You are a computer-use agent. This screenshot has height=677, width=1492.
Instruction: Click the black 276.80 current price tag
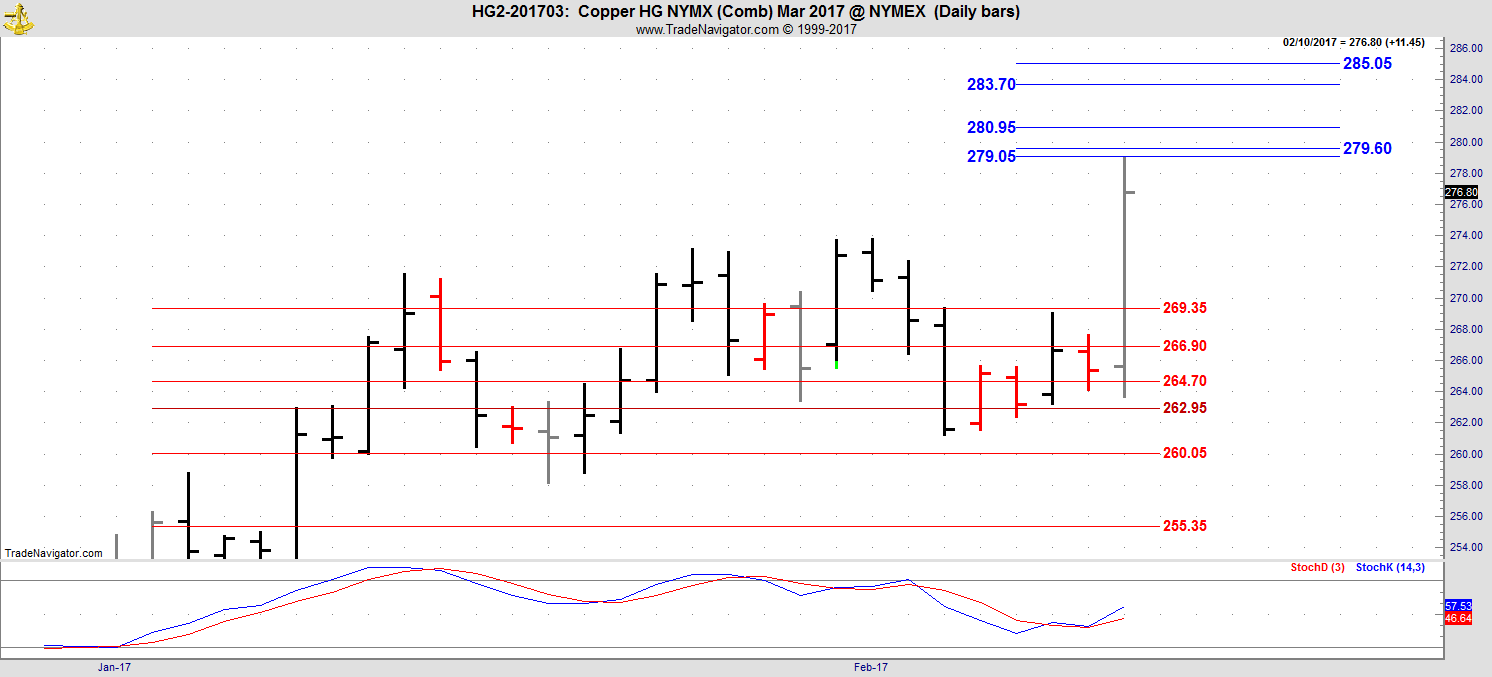(1461, 192)
